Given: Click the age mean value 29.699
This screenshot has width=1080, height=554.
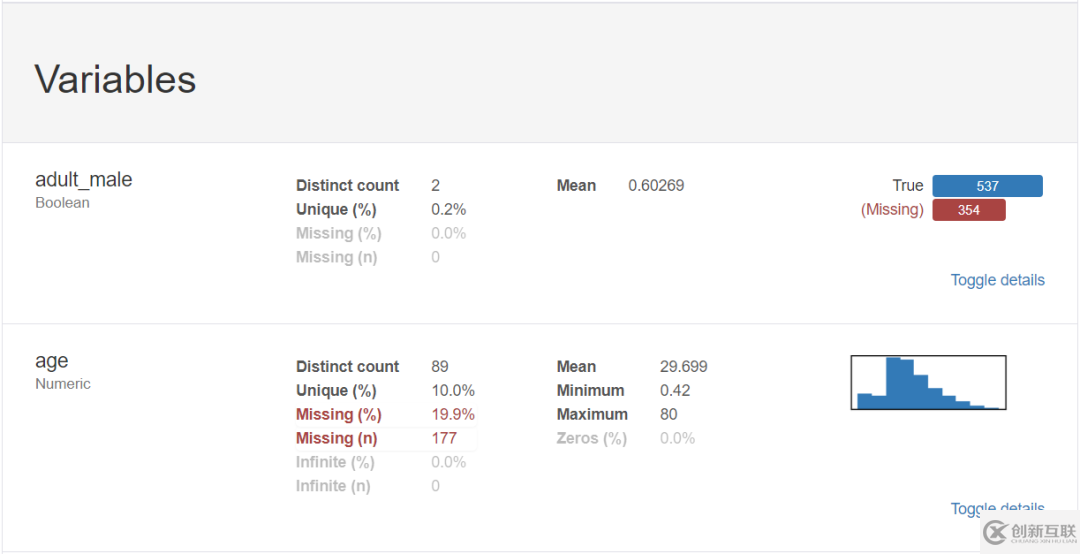Looking at the screenshot, I should coord(683,367).
